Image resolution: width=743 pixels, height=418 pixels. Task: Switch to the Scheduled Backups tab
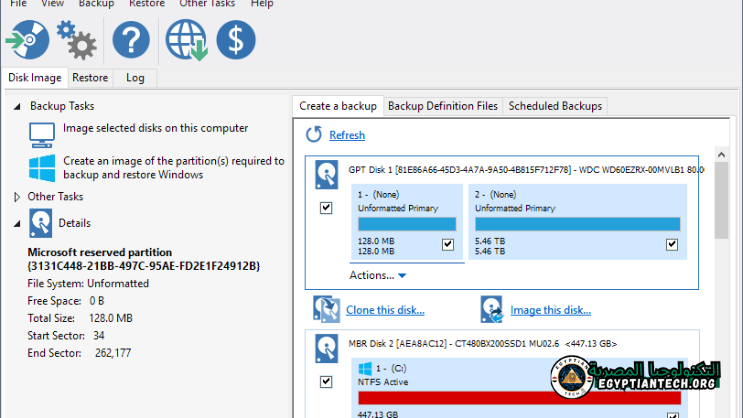click(x=555, y=106)
